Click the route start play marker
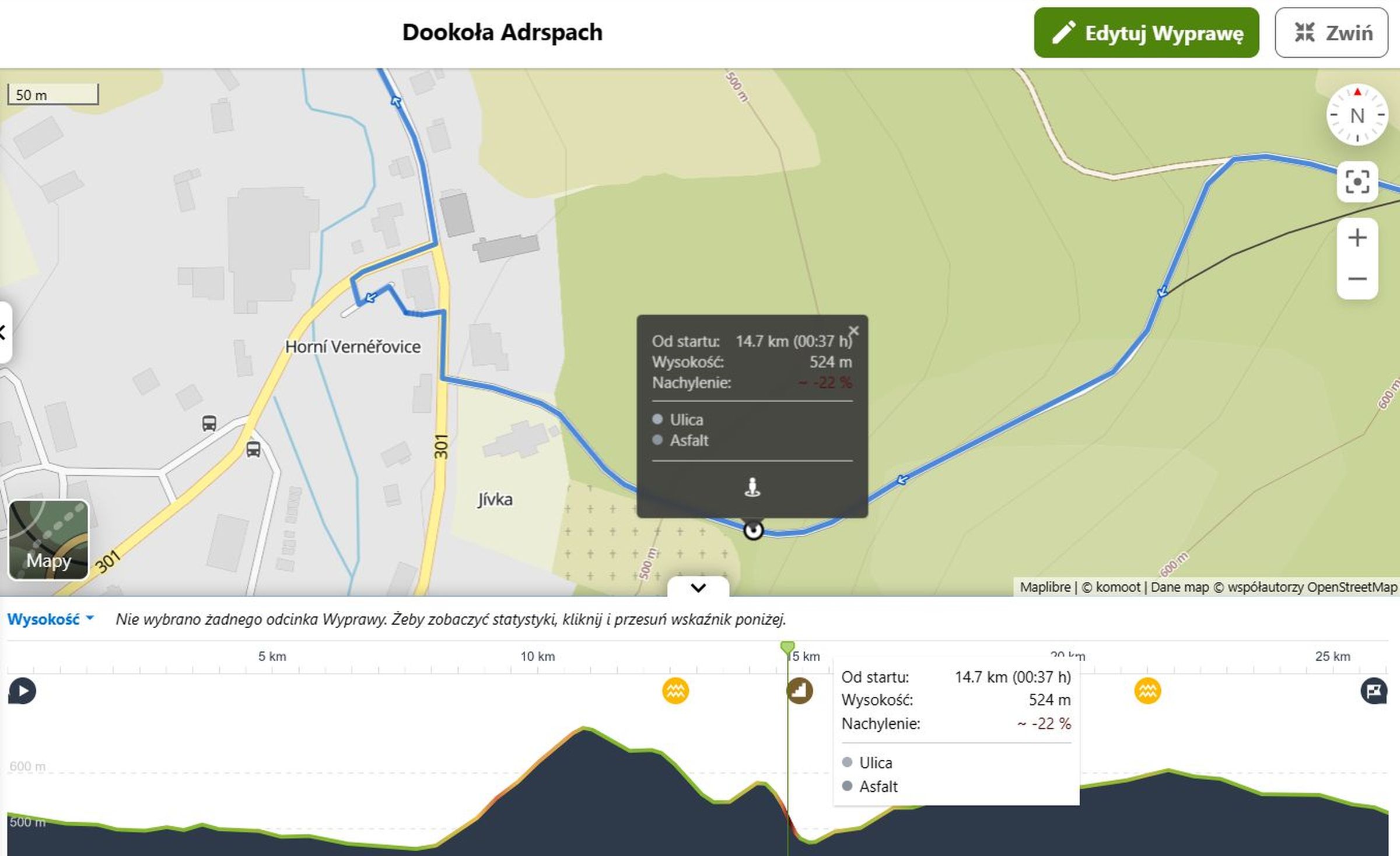This screenshot has width=1400, height=856. (23, 691)
